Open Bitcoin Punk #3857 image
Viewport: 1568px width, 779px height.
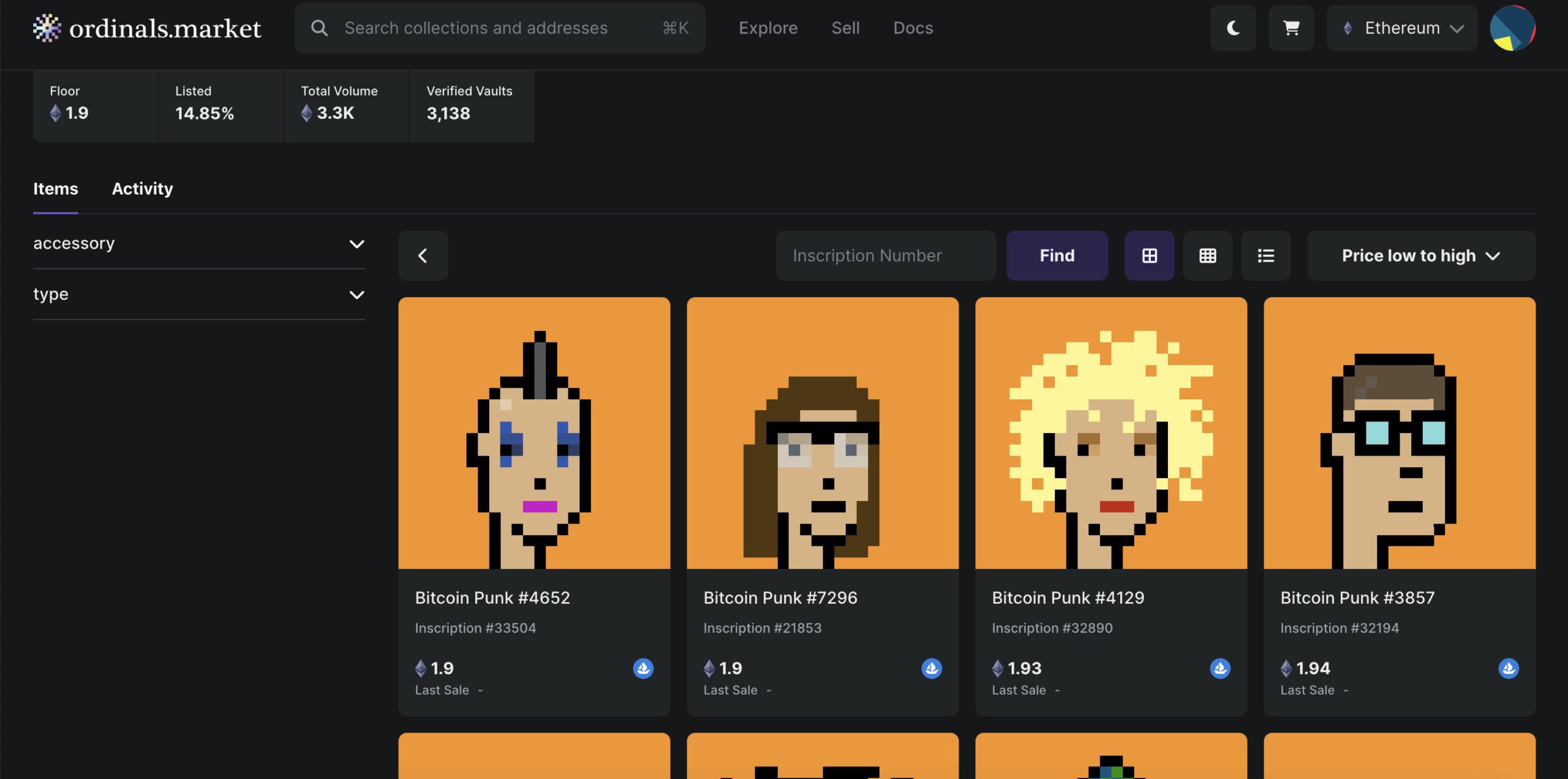1400,433
